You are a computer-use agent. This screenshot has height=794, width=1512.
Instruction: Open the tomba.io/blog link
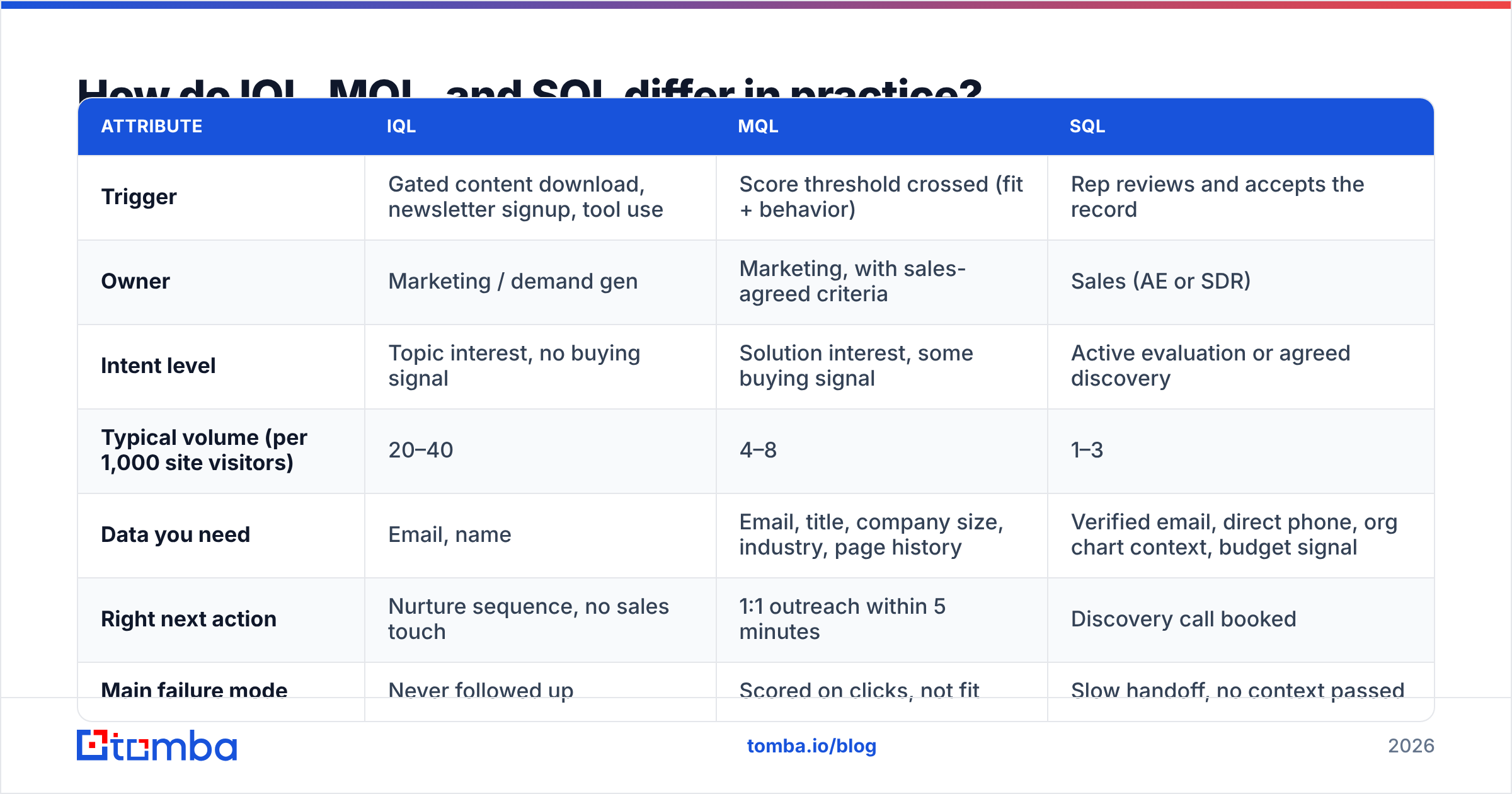coord(811,746)
